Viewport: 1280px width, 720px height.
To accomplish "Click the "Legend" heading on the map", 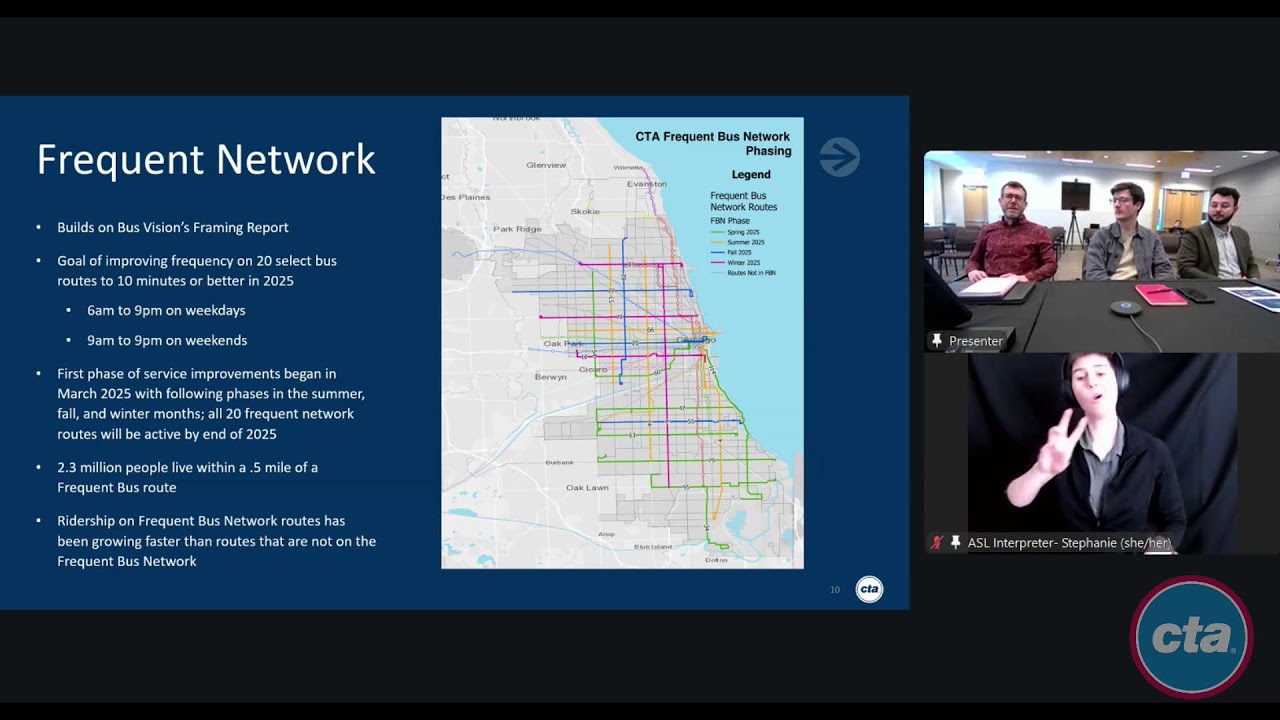I will click(751, 175).
